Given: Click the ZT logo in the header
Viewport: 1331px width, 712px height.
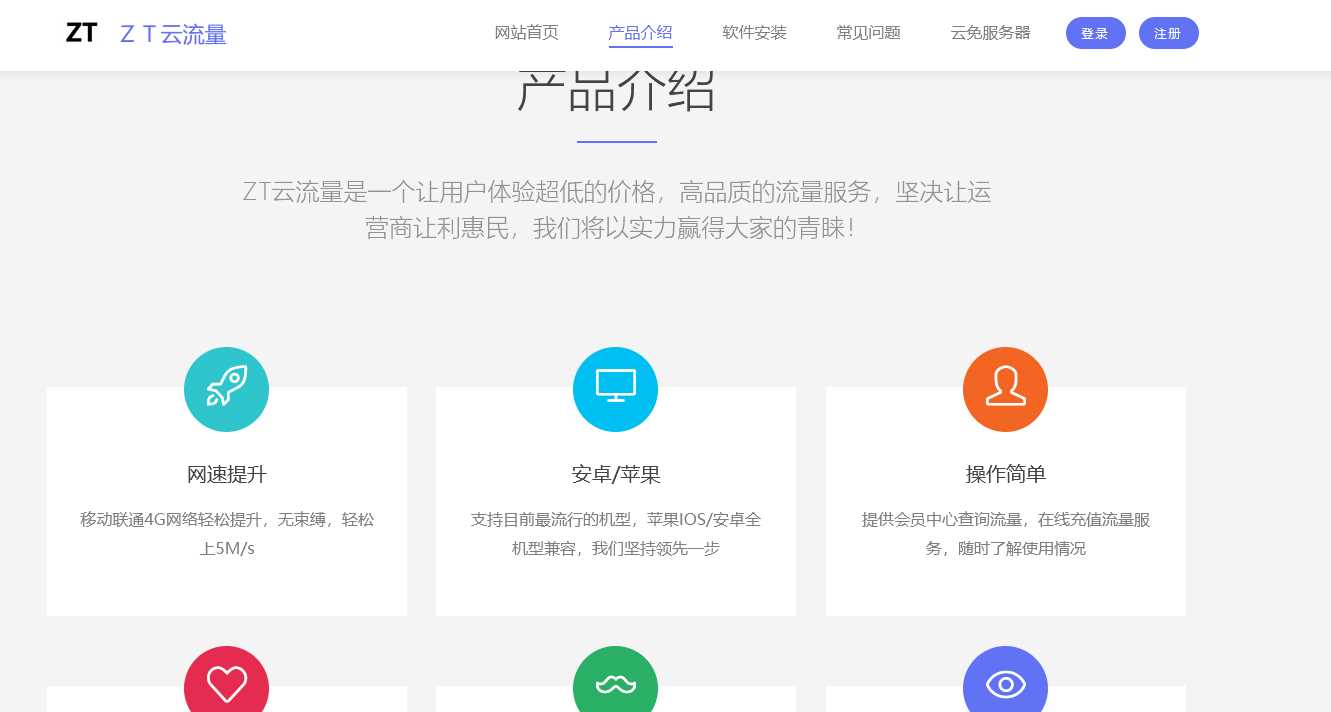Looking at the screenshot, I should [81, 32].
